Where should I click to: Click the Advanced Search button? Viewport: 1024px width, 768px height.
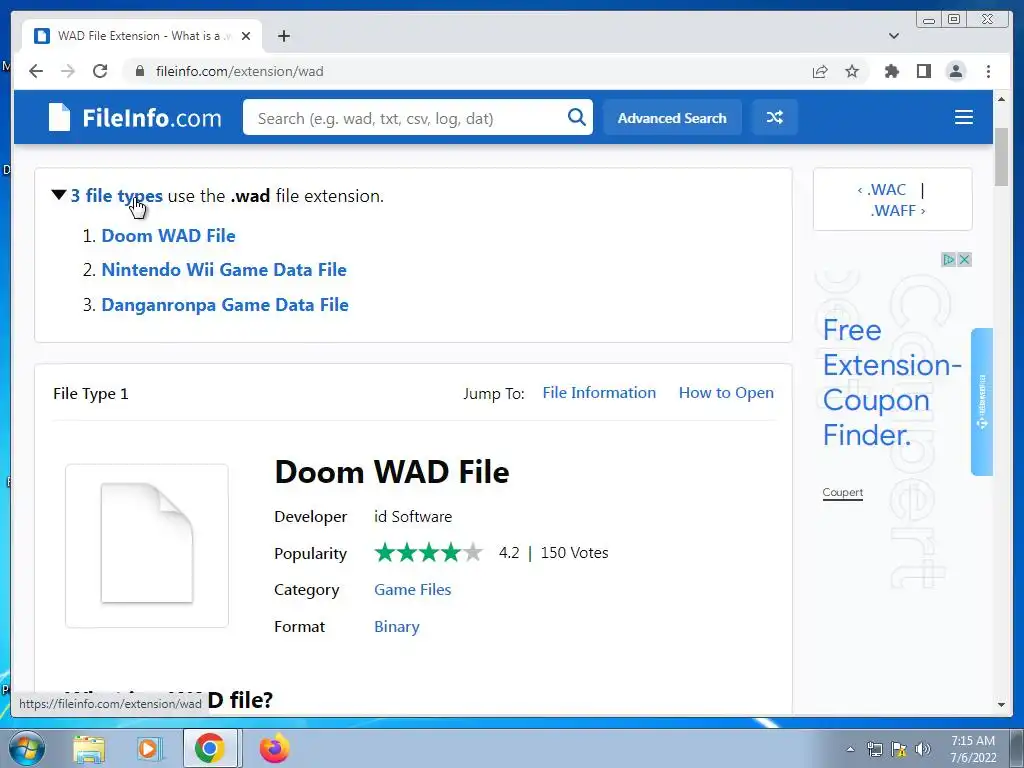coord(672,118)
